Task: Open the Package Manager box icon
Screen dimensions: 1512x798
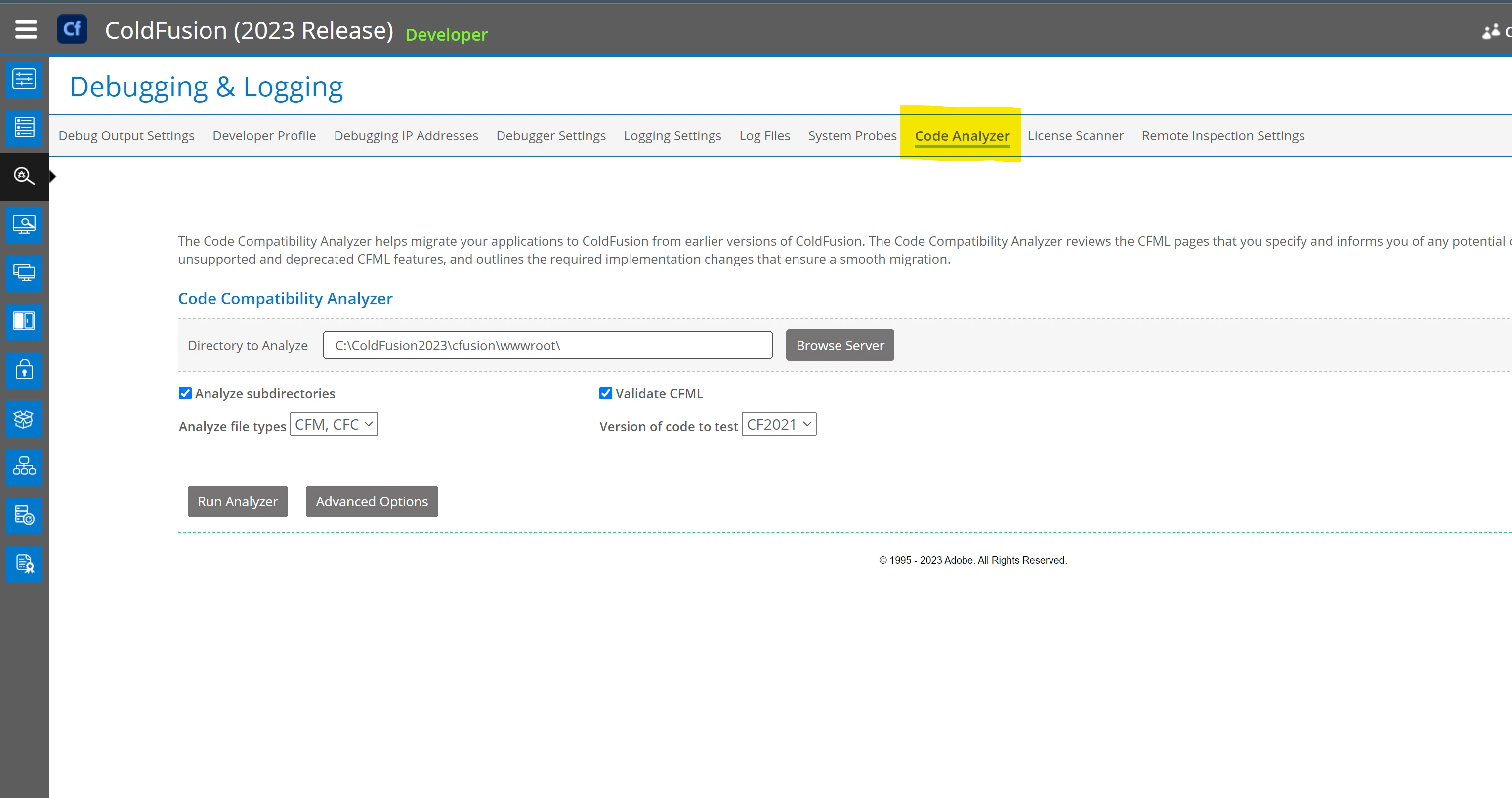Action: (24, 419)
